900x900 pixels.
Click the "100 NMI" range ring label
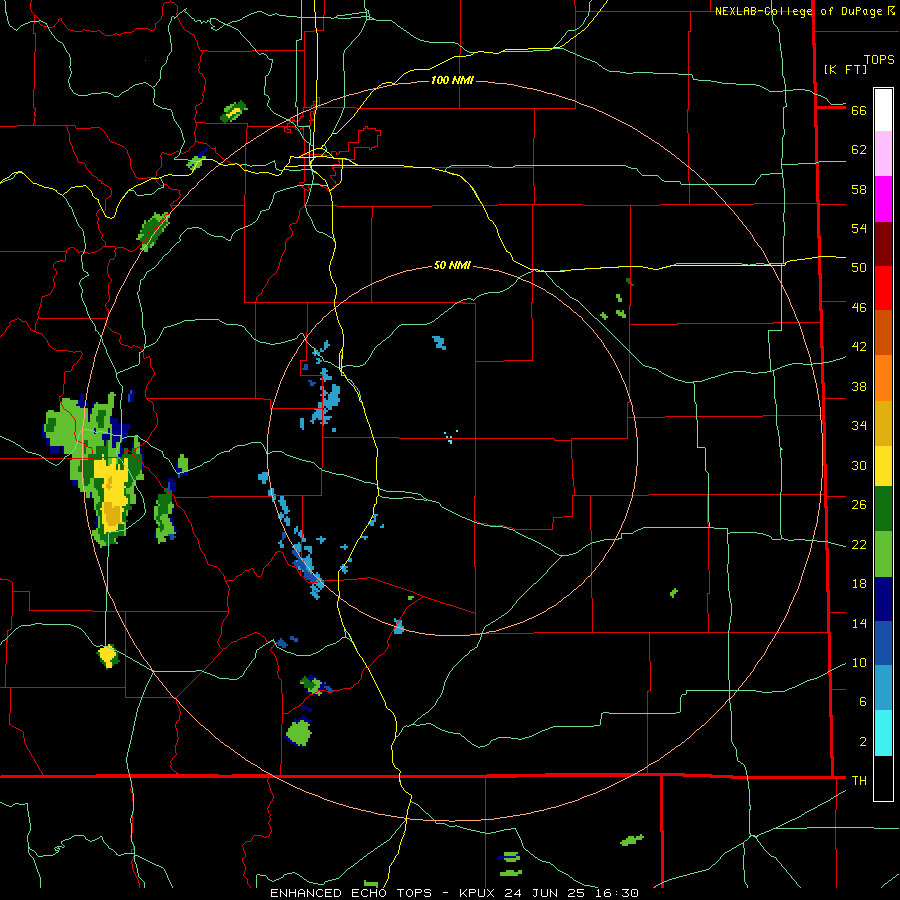coord(452,80)
